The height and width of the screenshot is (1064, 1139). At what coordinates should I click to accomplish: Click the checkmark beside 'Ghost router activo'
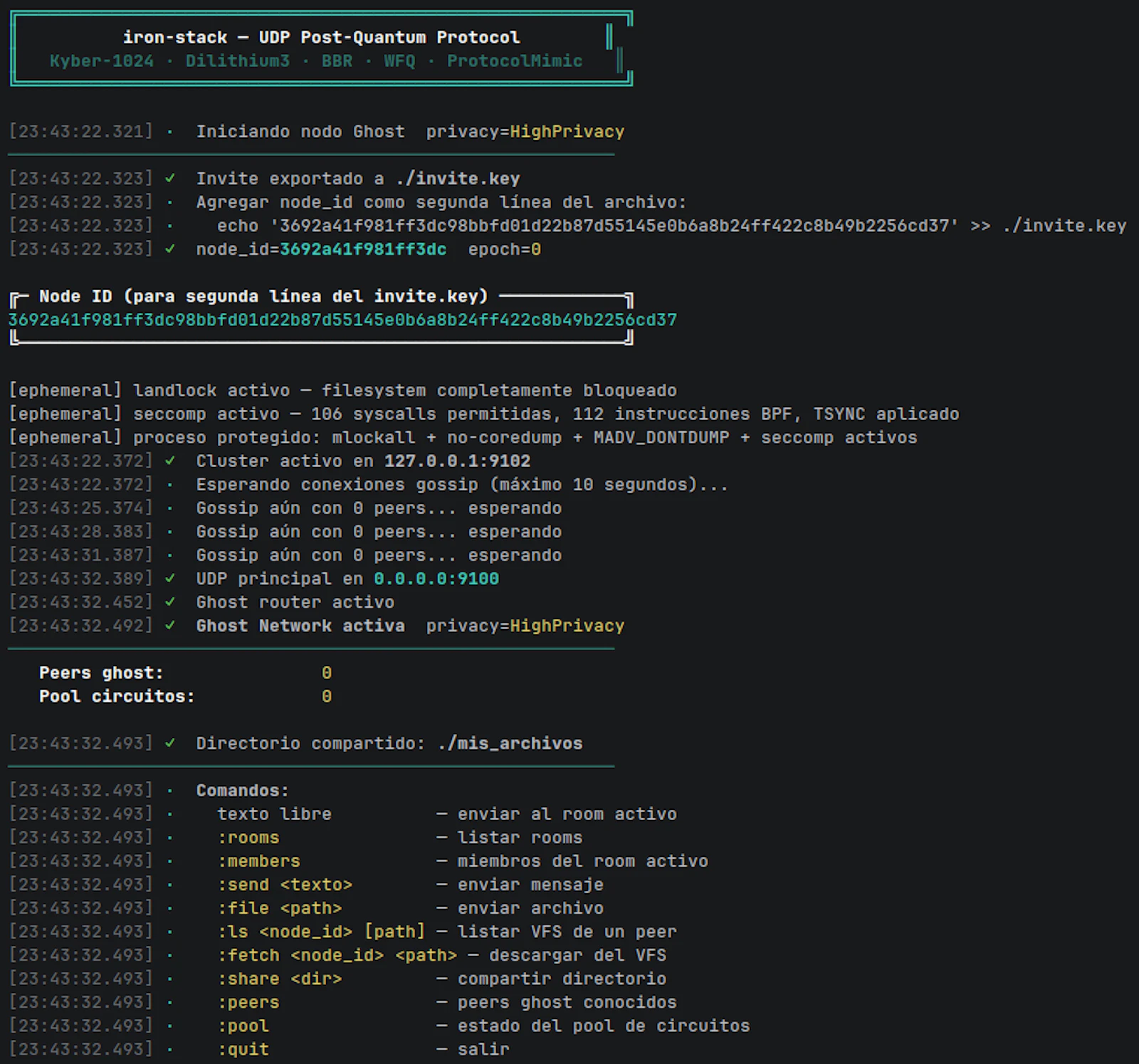pos(170,601)
